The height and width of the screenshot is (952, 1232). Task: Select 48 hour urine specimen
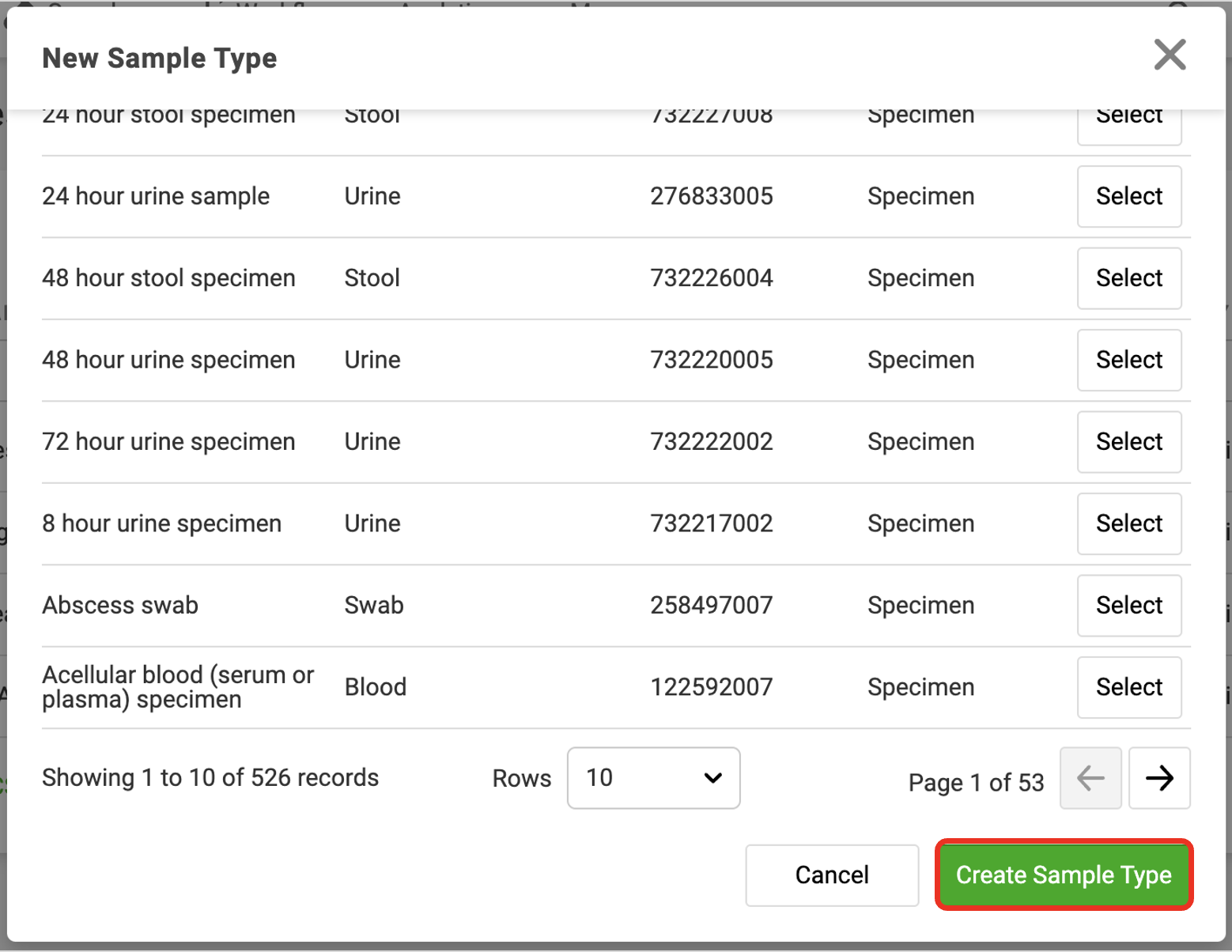pos(1129,360)
